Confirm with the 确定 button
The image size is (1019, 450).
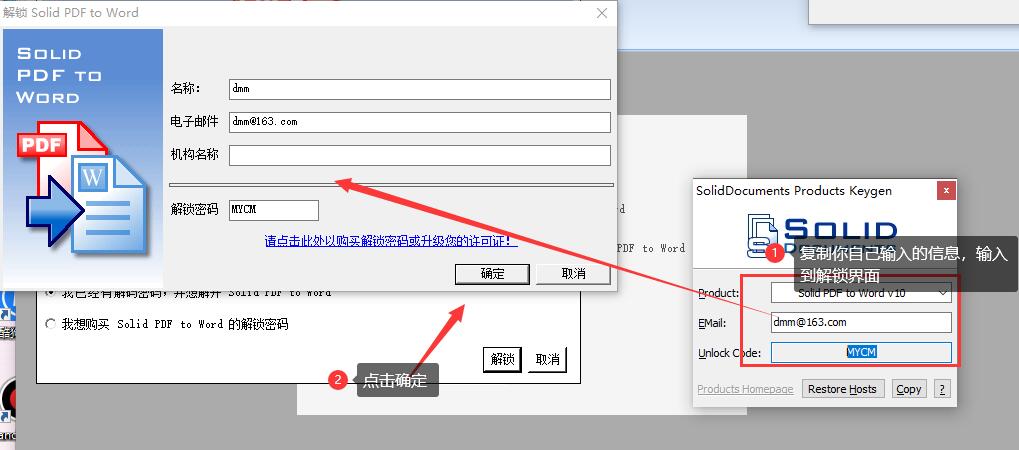click(492, 274)
